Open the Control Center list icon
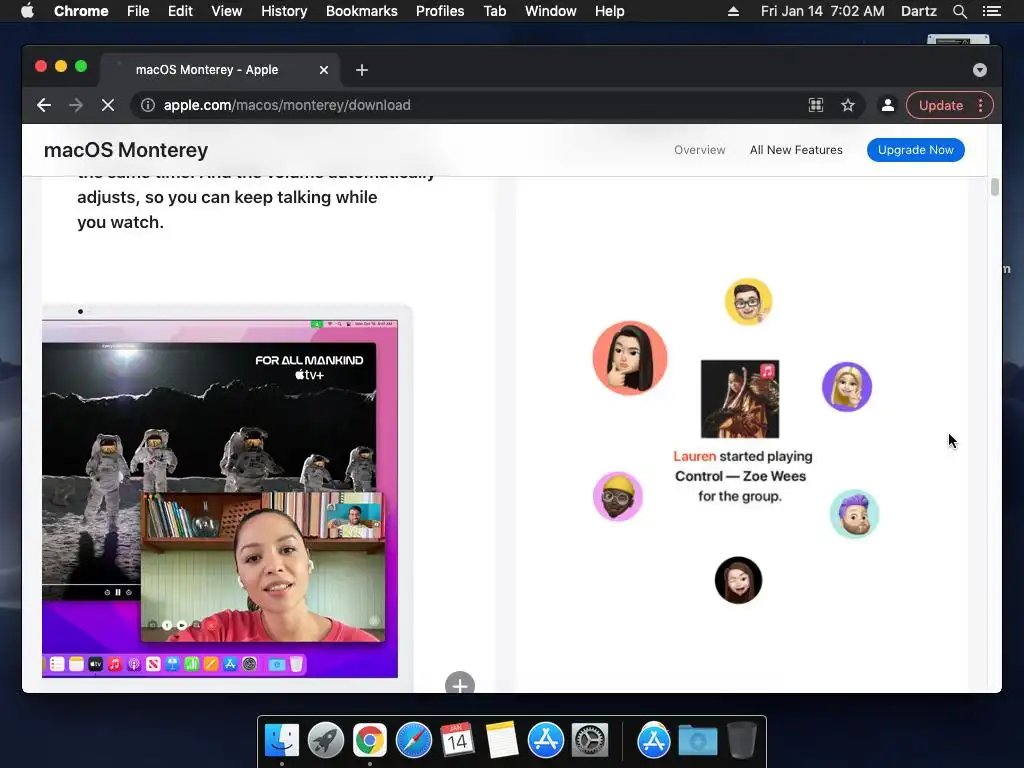Viewport: 1024px width, 768px height. [x=991, y=11]
